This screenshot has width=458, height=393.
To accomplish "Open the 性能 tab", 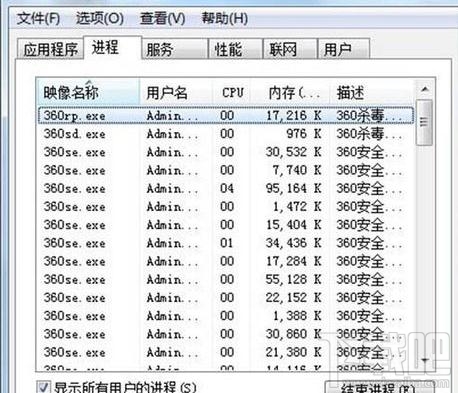I will tap(235, 49).
